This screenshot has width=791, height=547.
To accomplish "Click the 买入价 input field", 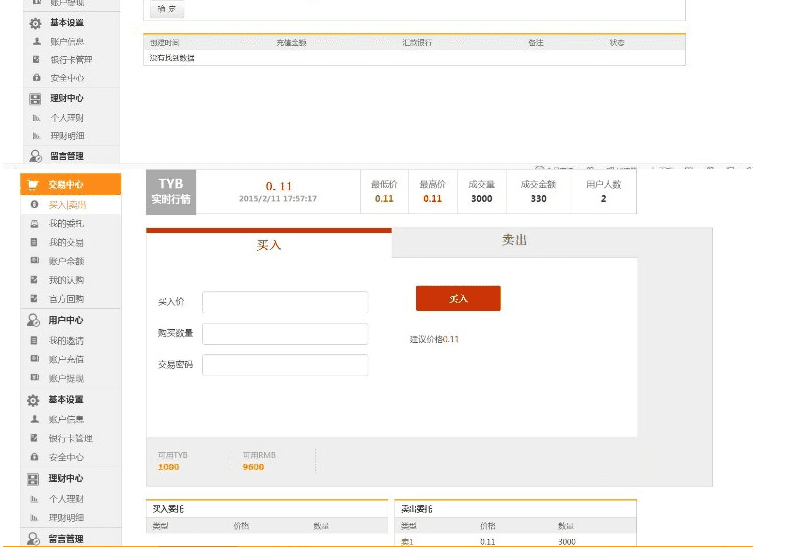I will (x=285, y=302).
